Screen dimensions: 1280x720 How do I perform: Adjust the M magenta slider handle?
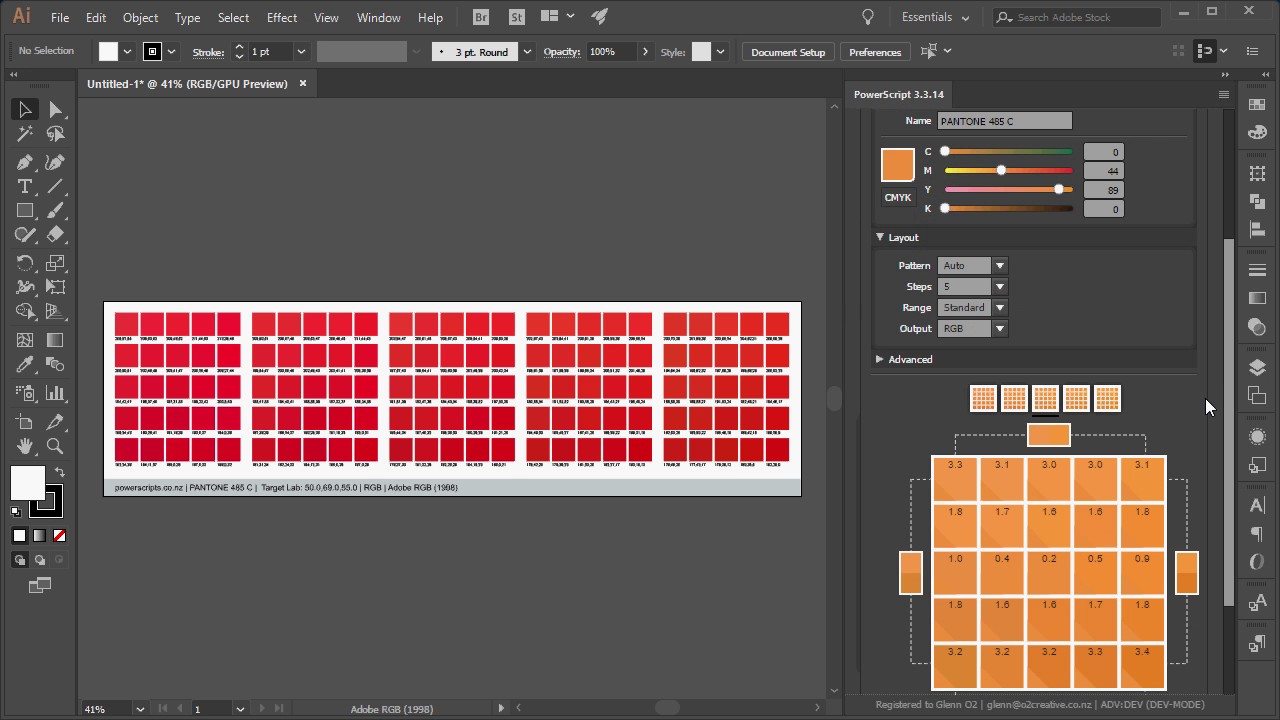1001,171
